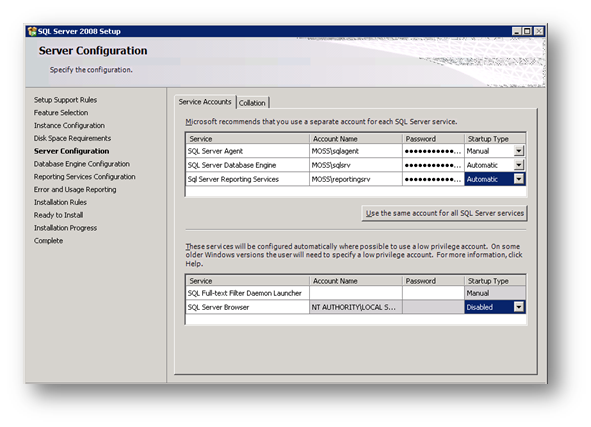591x427 pixels.
Task: Edit the MOSS\sqlagent account name field
Action: pos(356,151)
